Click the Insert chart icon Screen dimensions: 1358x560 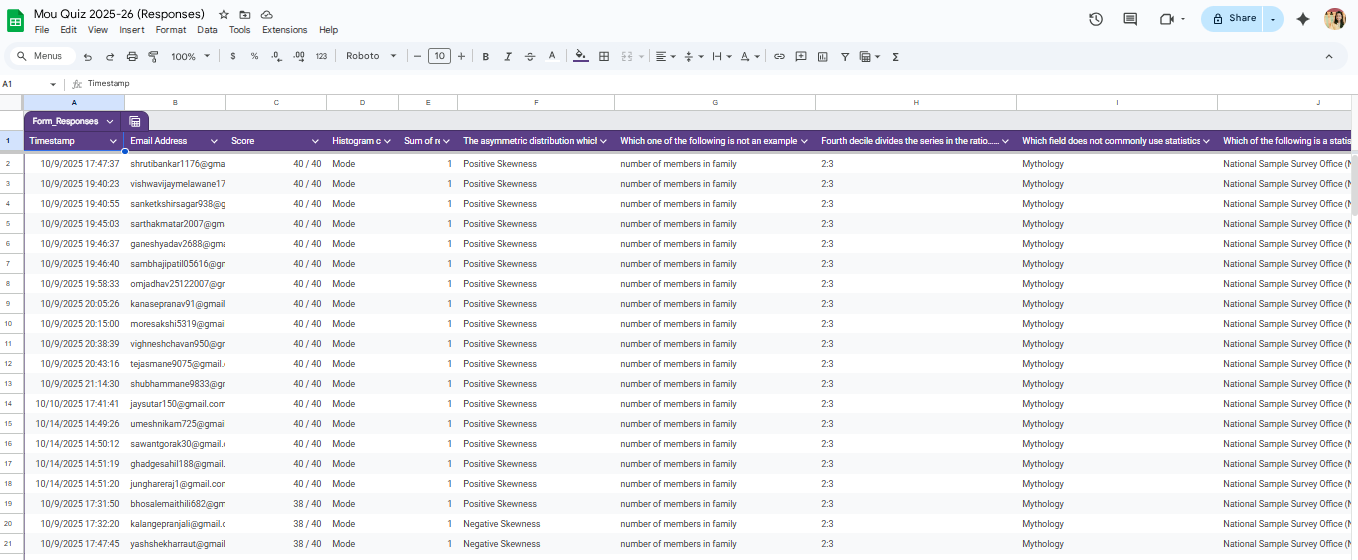click(823, 57)
